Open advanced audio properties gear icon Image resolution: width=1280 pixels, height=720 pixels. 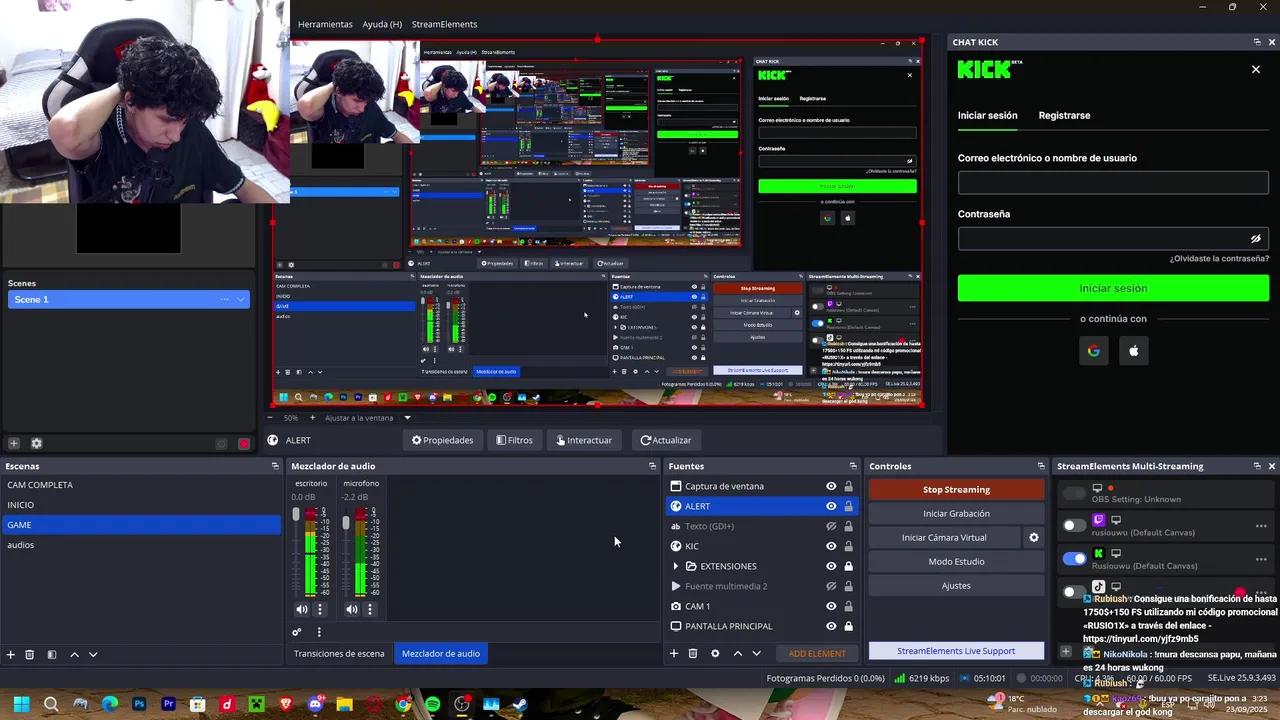click(x=296, y=632)
